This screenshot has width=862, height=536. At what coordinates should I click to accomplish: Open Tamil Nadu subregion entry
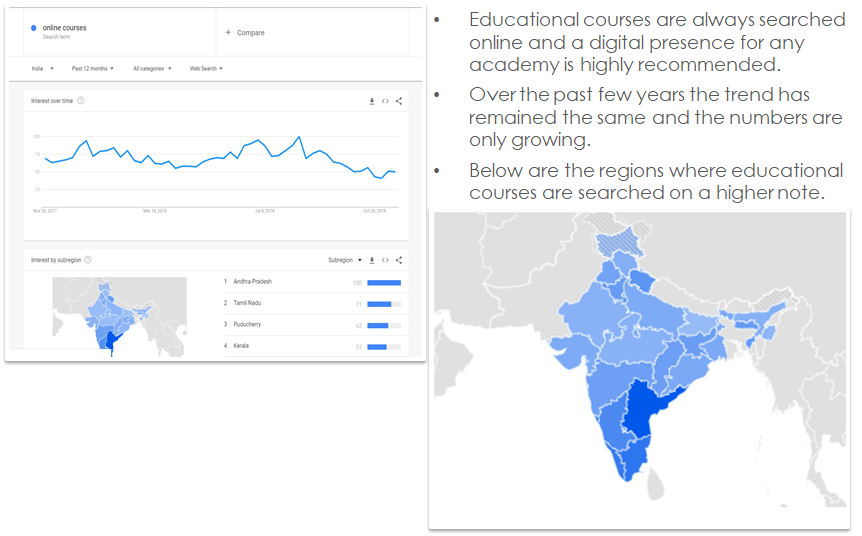click(x=247, y=303)
